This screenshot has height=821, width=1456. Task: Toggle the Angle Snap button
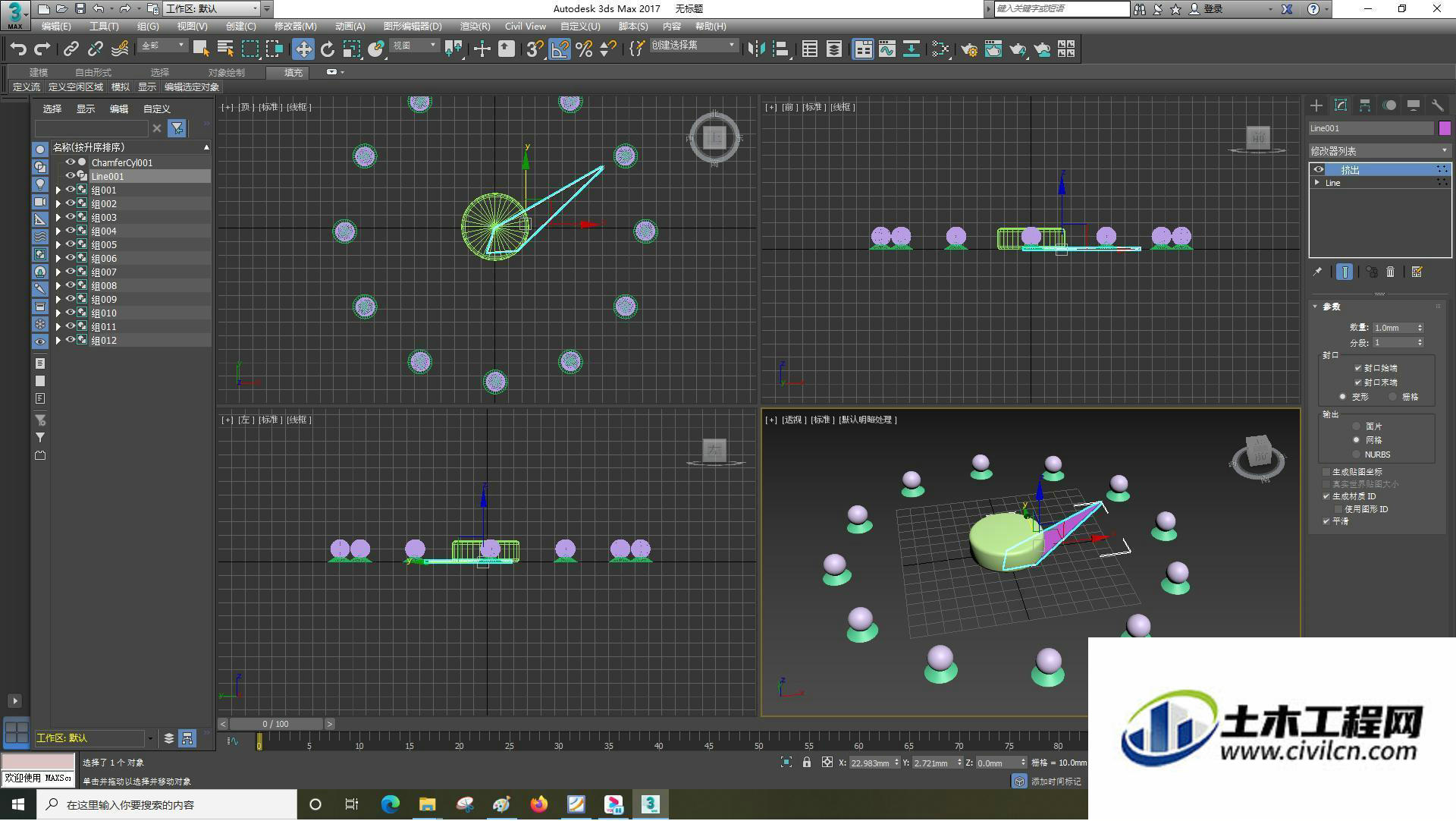coord(560,49)
